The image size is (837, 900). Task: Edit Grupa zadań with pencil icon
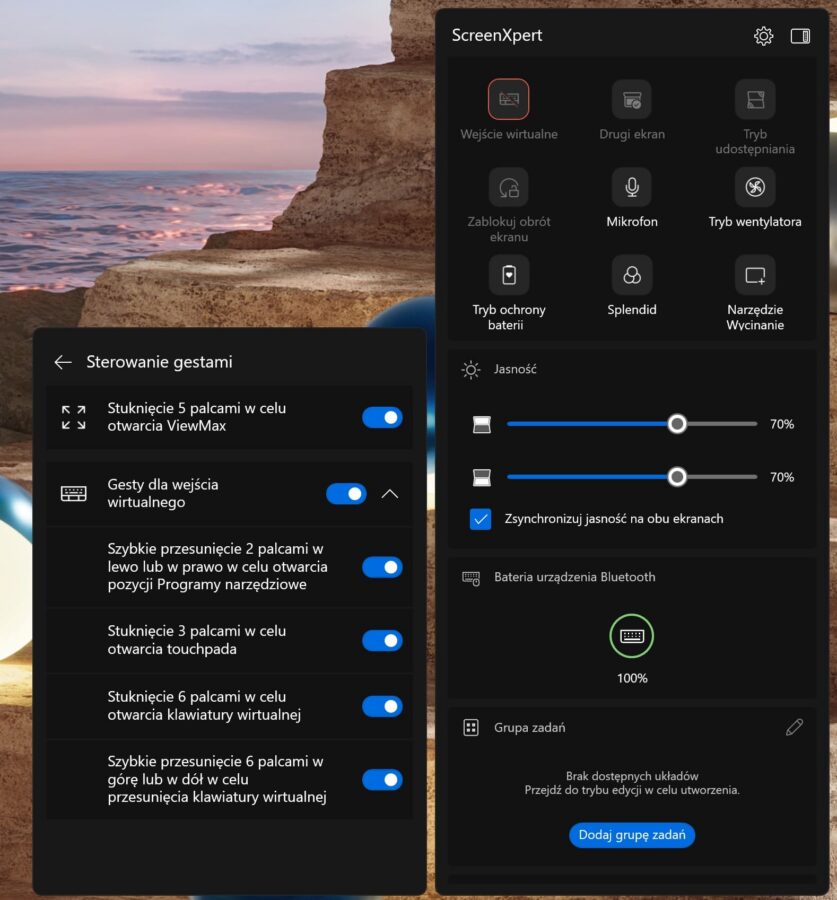tap(794, 727)
